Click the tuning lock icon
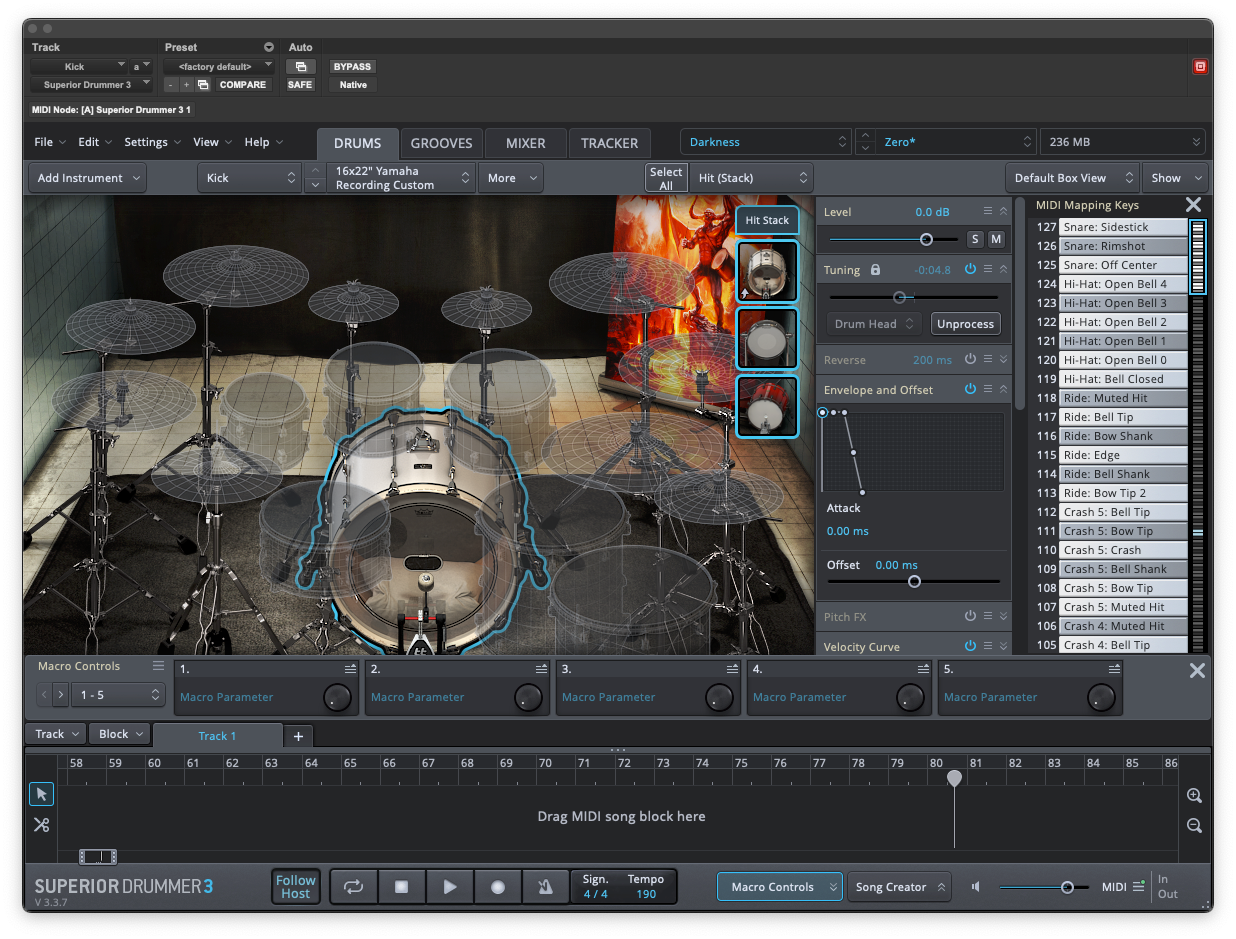 875,270
